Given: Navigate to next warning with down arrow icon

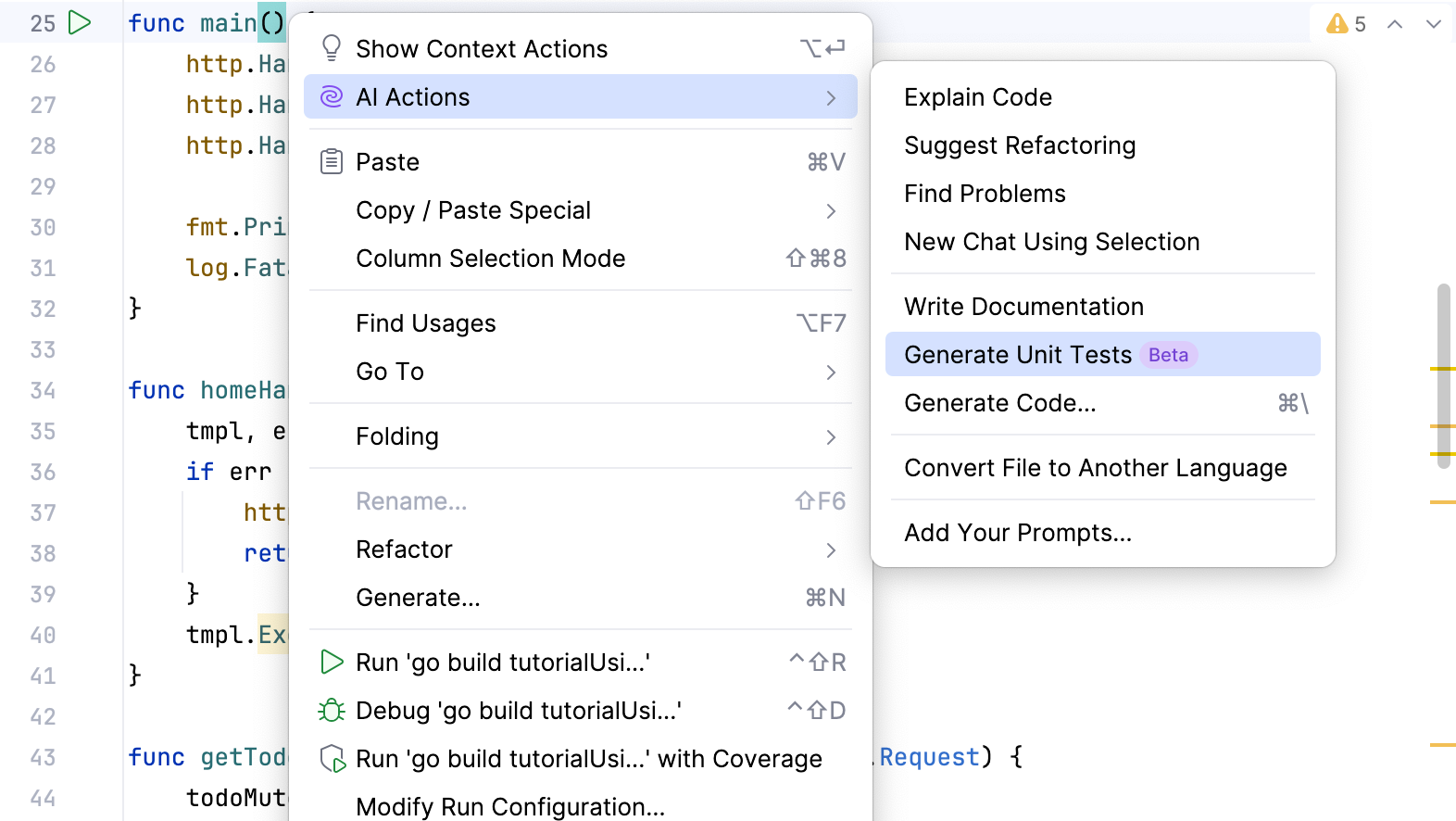Looking at the screenshot, I should (x=1433, y=24).
